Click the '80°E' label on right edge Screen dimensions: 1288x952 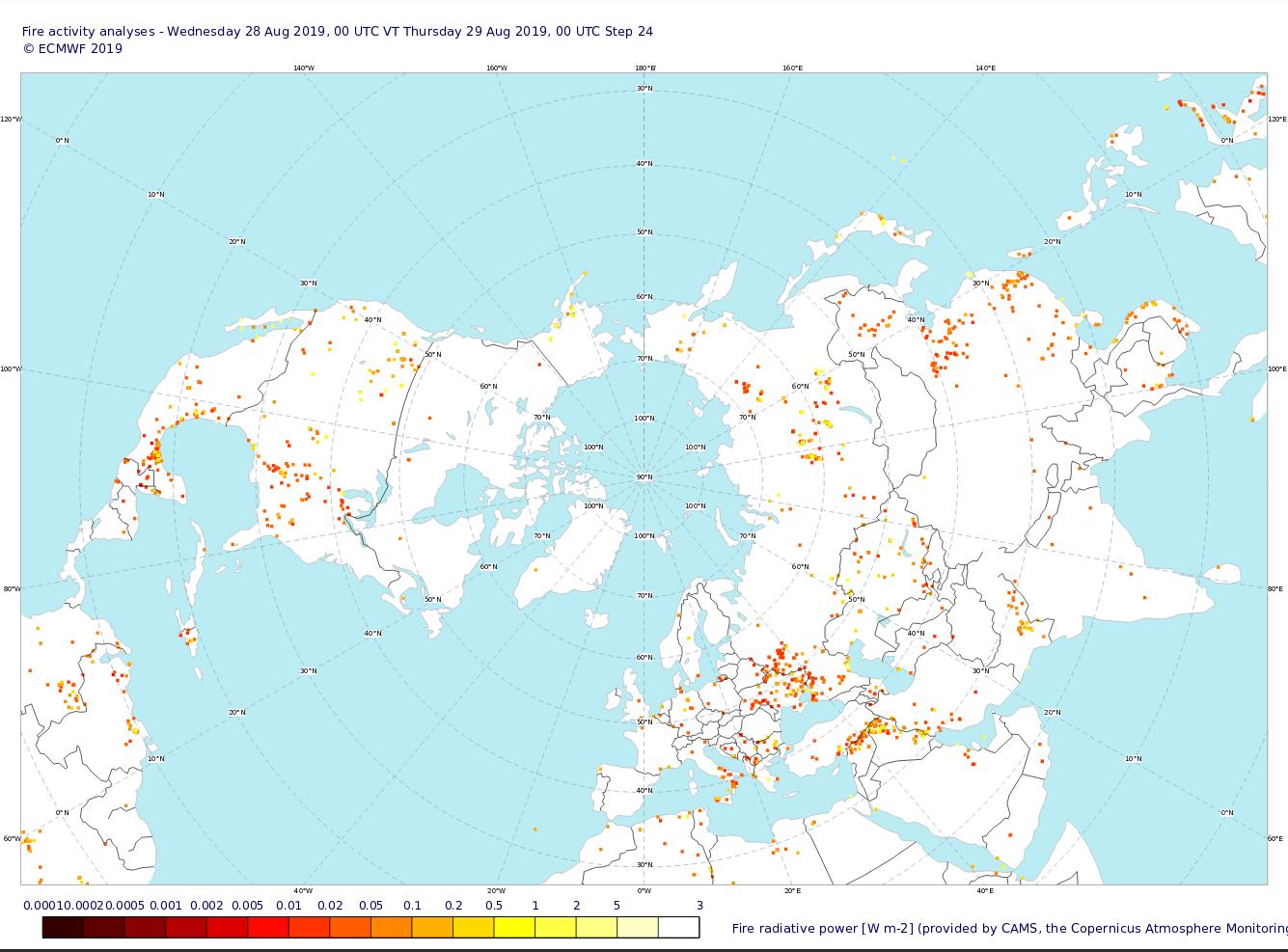(x=1276, y=588)
